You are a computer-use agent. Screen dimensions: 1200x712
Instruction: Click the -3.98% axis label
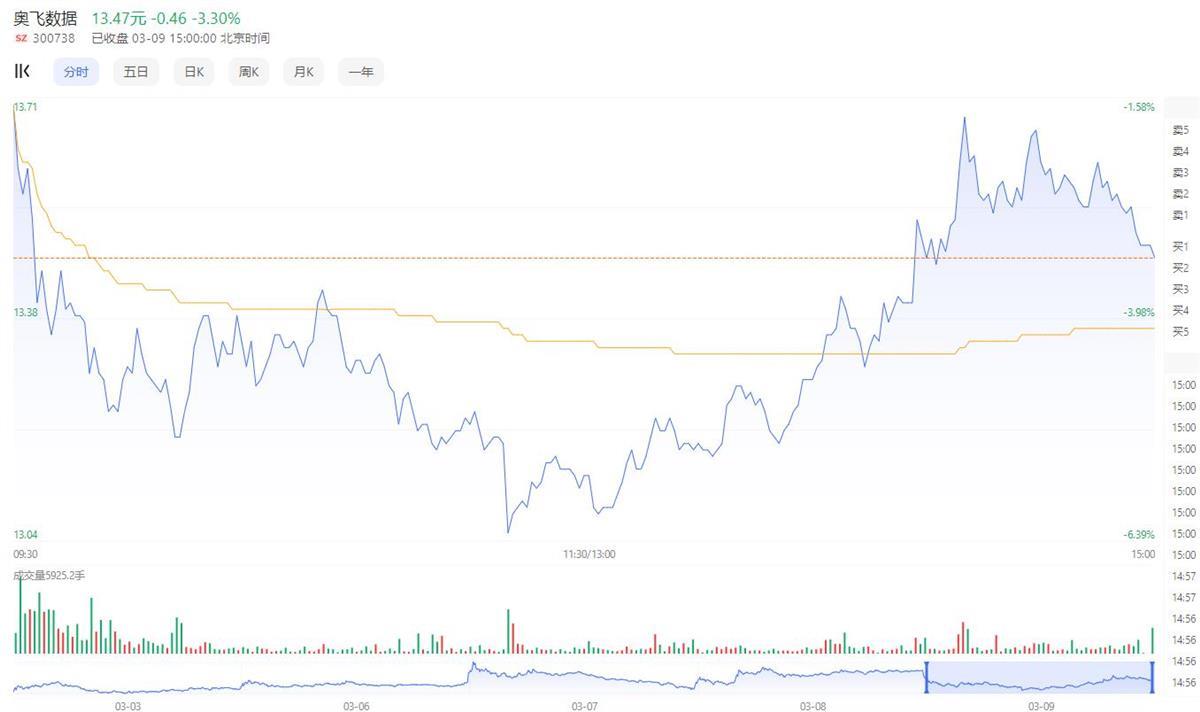[1138, 313]
